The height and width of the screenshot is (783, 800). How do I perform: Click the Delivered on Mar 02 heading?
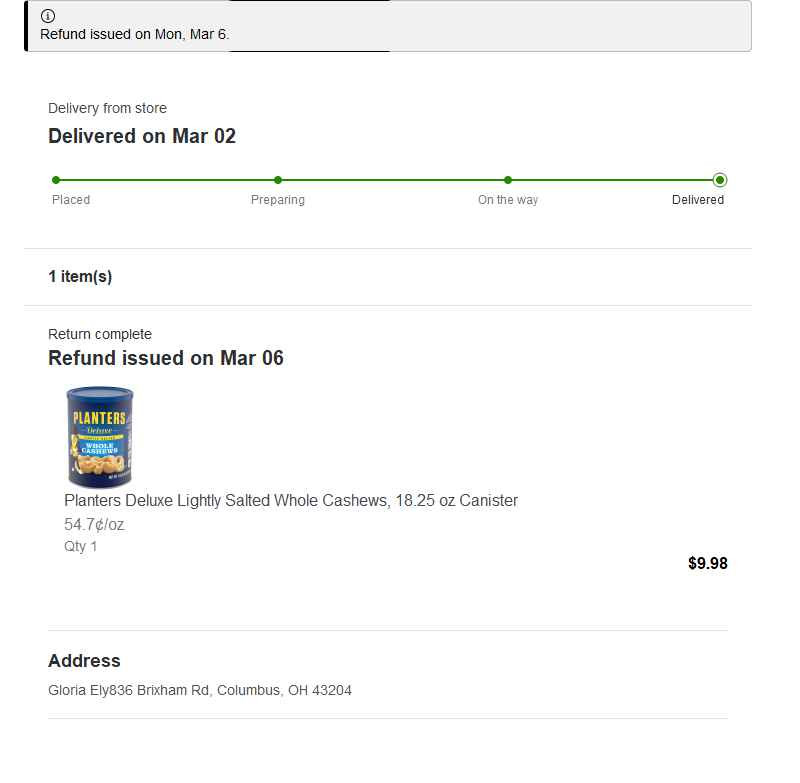pos(142,136)
